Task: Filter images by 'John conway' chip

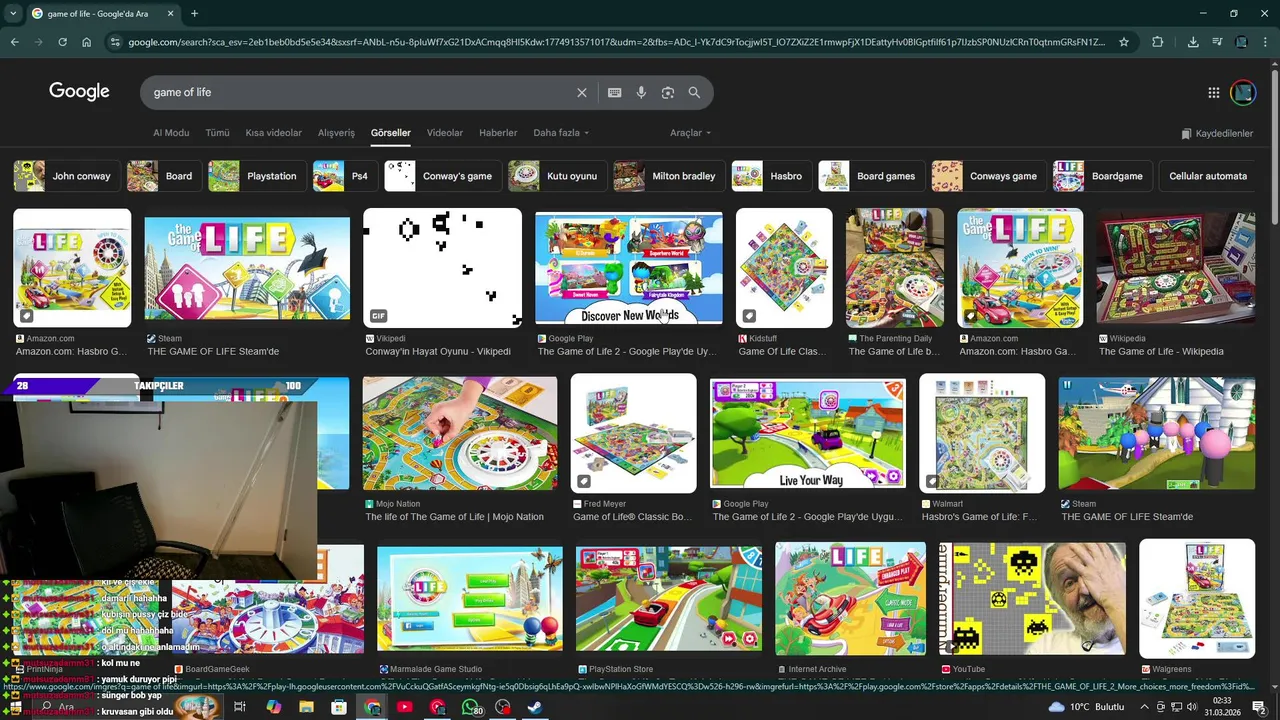Action: pos(67,176)
